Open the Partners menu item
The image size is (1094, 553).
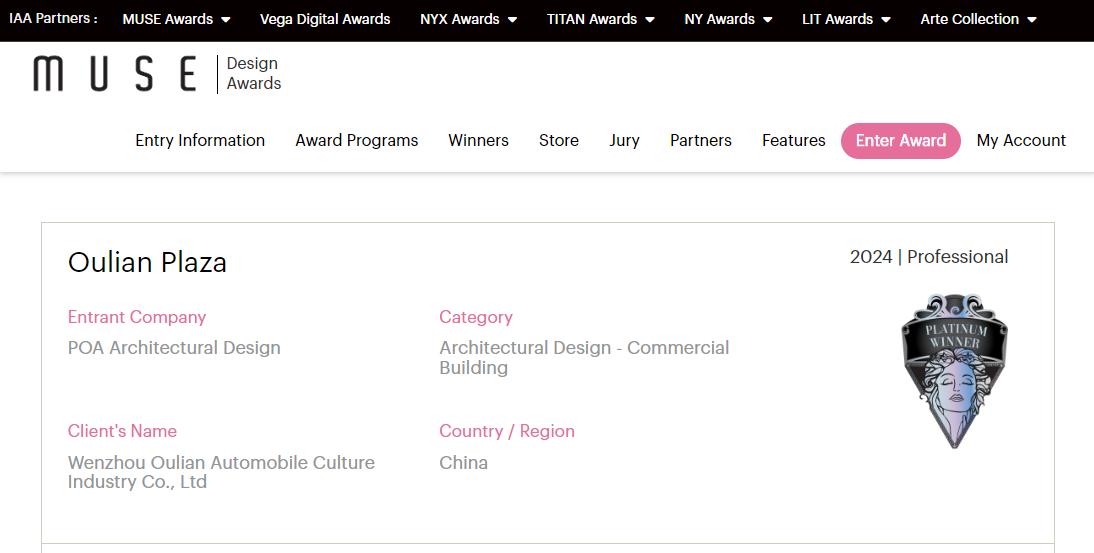(x=700, y=140)
